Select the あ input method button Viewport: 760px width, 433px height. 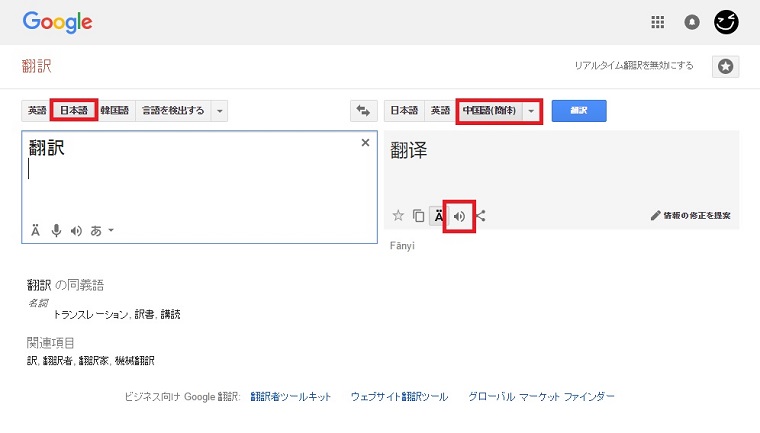click(x=96, y=231)
